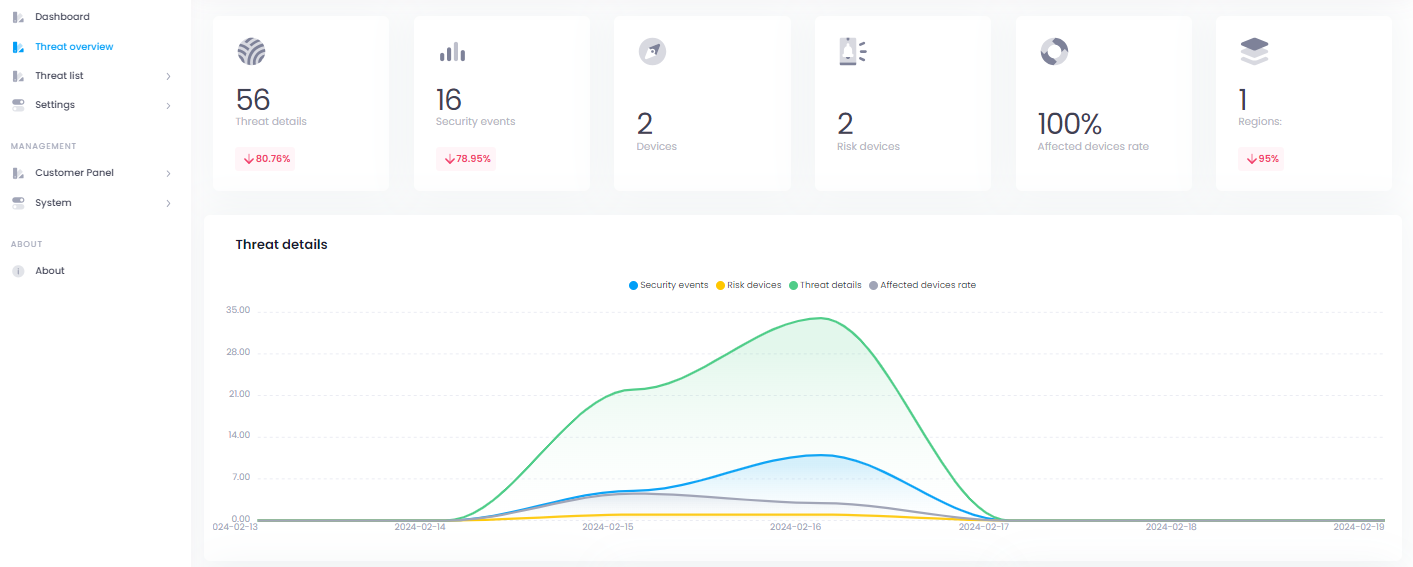Screen dimensions: 1413x567
Task: Click the Regions layers stack icon
Action: (x=1254, y=51)
